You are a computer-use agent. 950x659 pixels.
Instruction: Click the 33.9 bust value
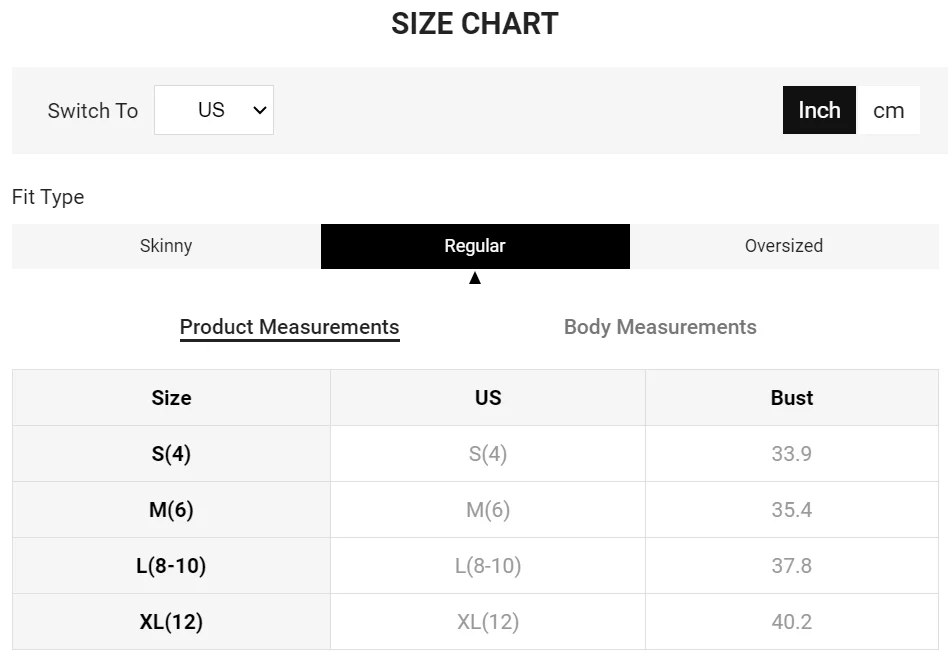pyautogui.click(x=792, y=454)
